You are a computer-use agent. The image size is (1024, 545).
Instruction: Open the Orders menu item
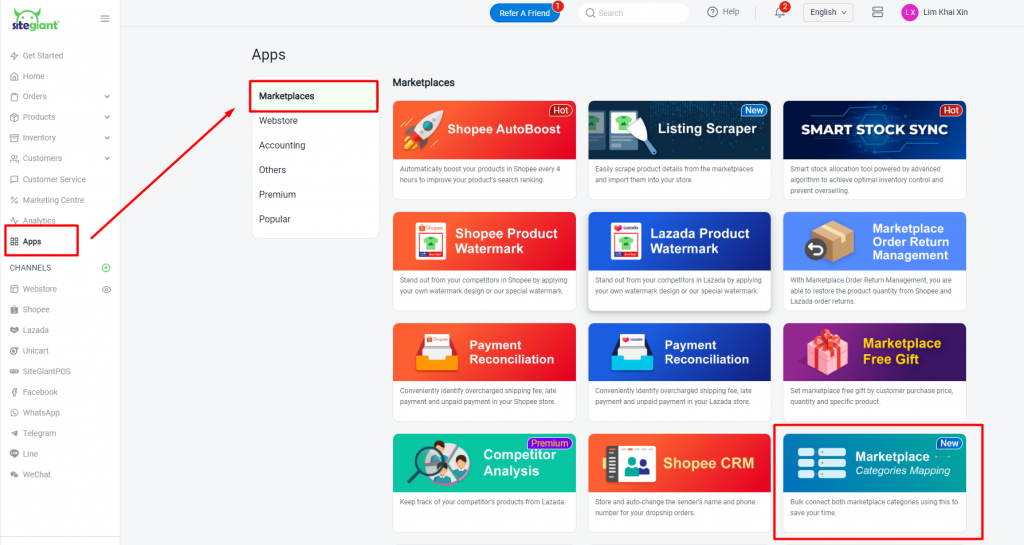point(35,97)
